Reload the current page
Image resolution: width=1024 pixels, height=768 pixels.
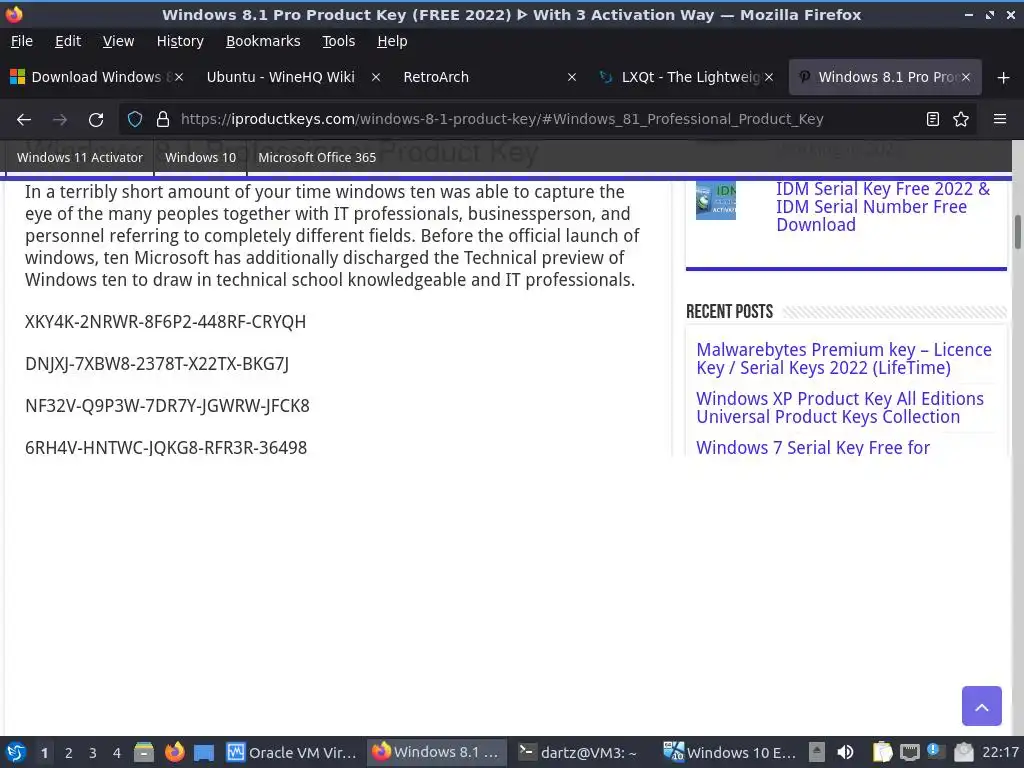(96, 120)
